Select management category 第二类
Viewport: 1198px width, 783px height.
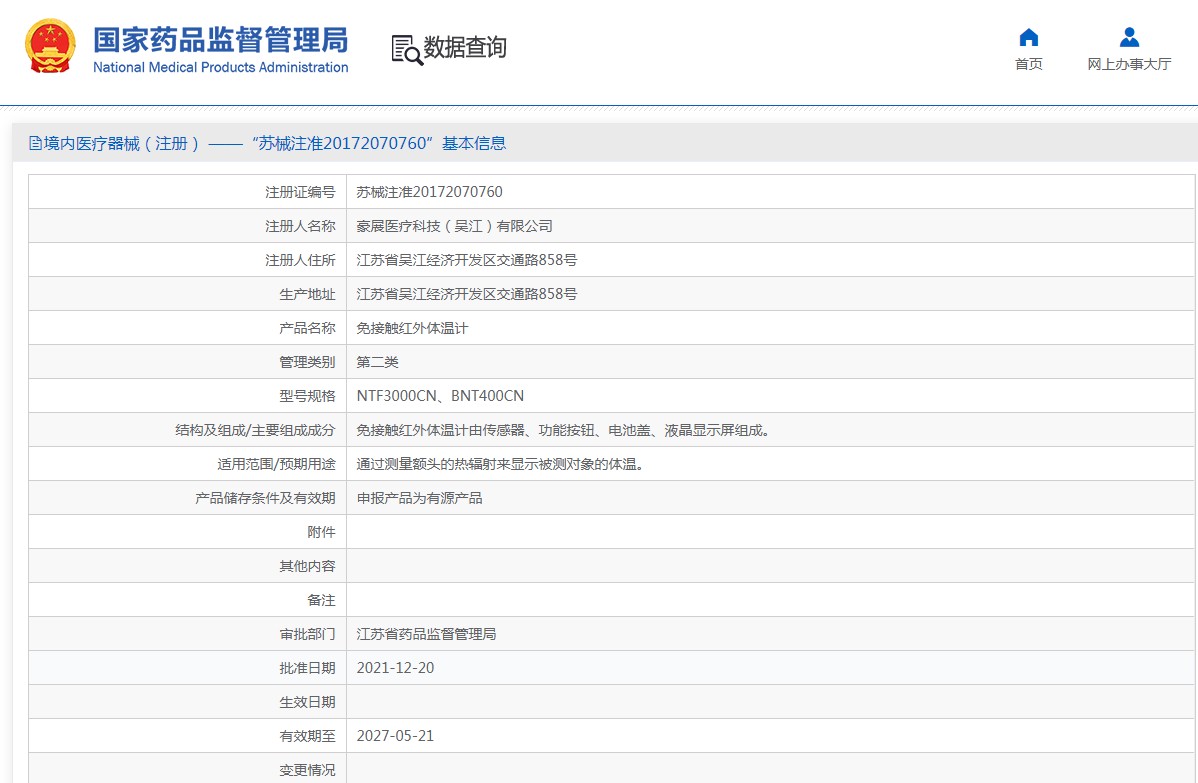(x=377, y=362)
